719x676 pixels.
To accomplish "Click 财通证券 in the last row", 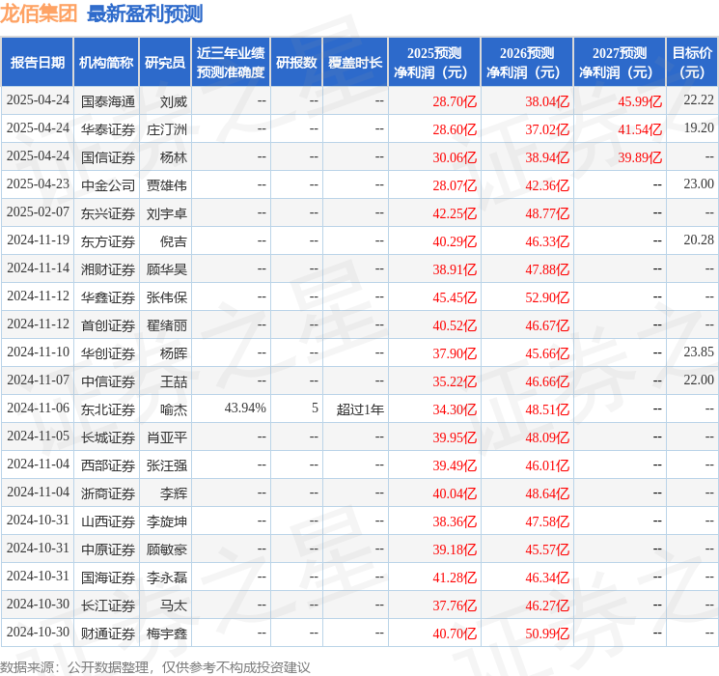I will click(x=108, y=633).
